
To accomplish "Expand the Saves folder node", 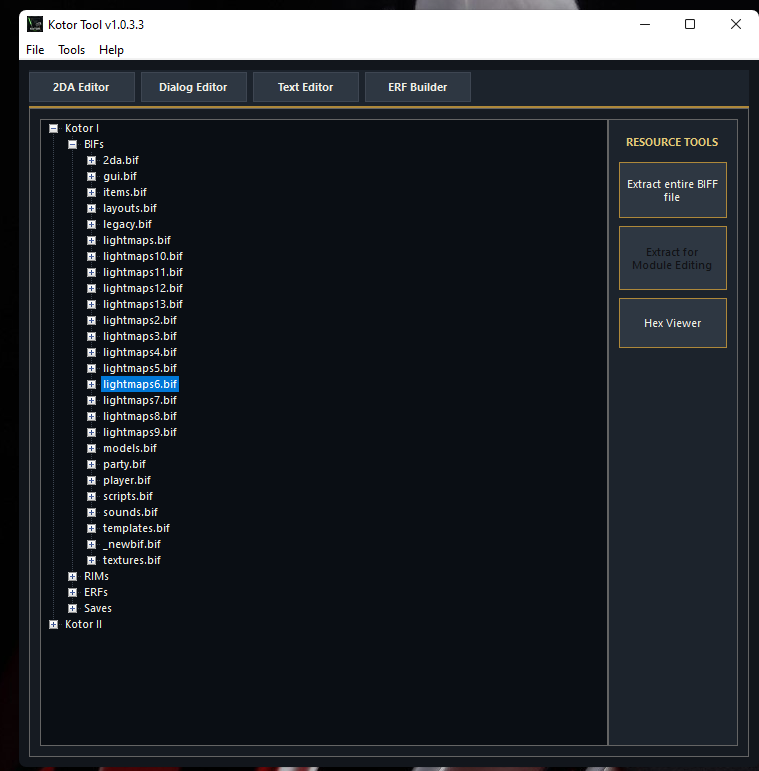I will tap(72, 608).
